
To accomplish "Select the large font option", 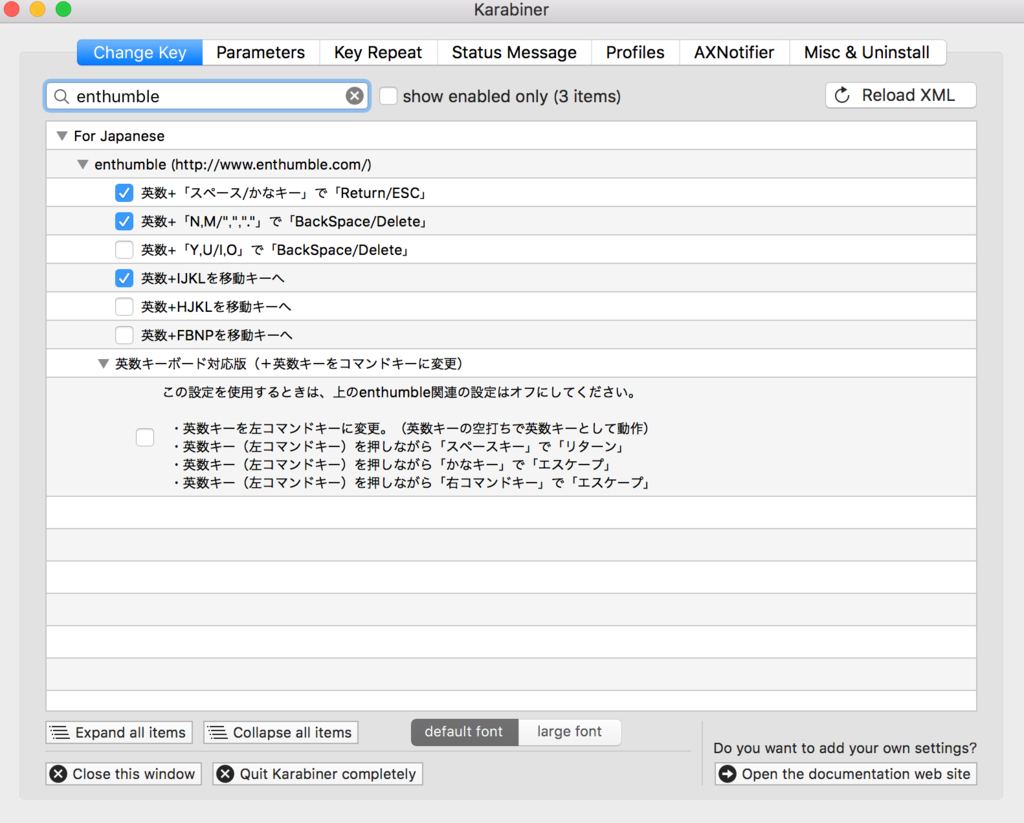I will tap(569, 732).
